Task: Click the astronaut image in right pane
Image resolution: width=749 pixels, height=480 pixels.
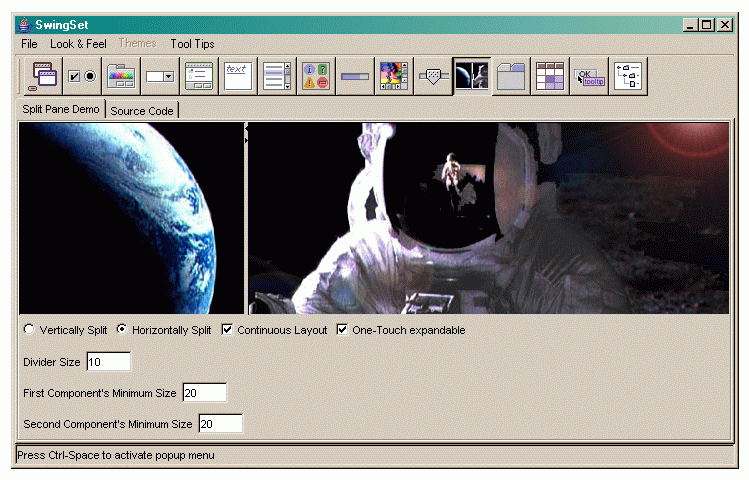Action: click(489, 218)
